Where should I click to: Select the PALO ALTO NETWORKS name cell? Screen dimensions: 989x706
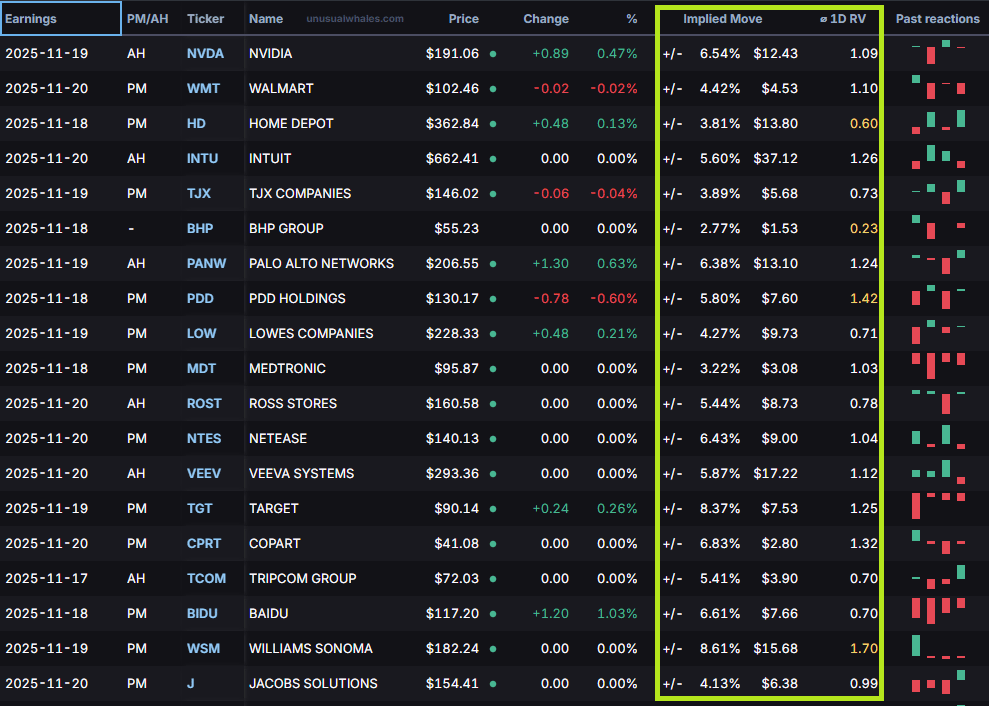[322, 264]
